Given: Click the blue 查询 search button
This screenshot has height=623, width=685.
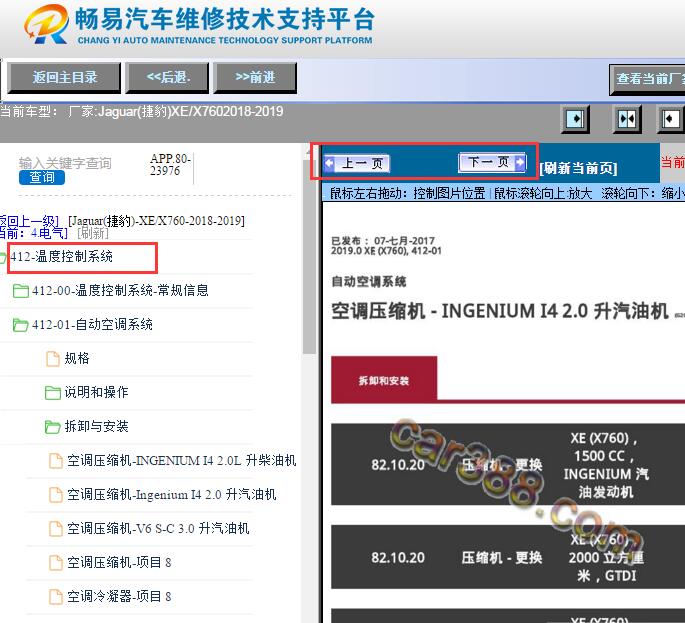Looking at the screenshot, I should click(42, 177).
